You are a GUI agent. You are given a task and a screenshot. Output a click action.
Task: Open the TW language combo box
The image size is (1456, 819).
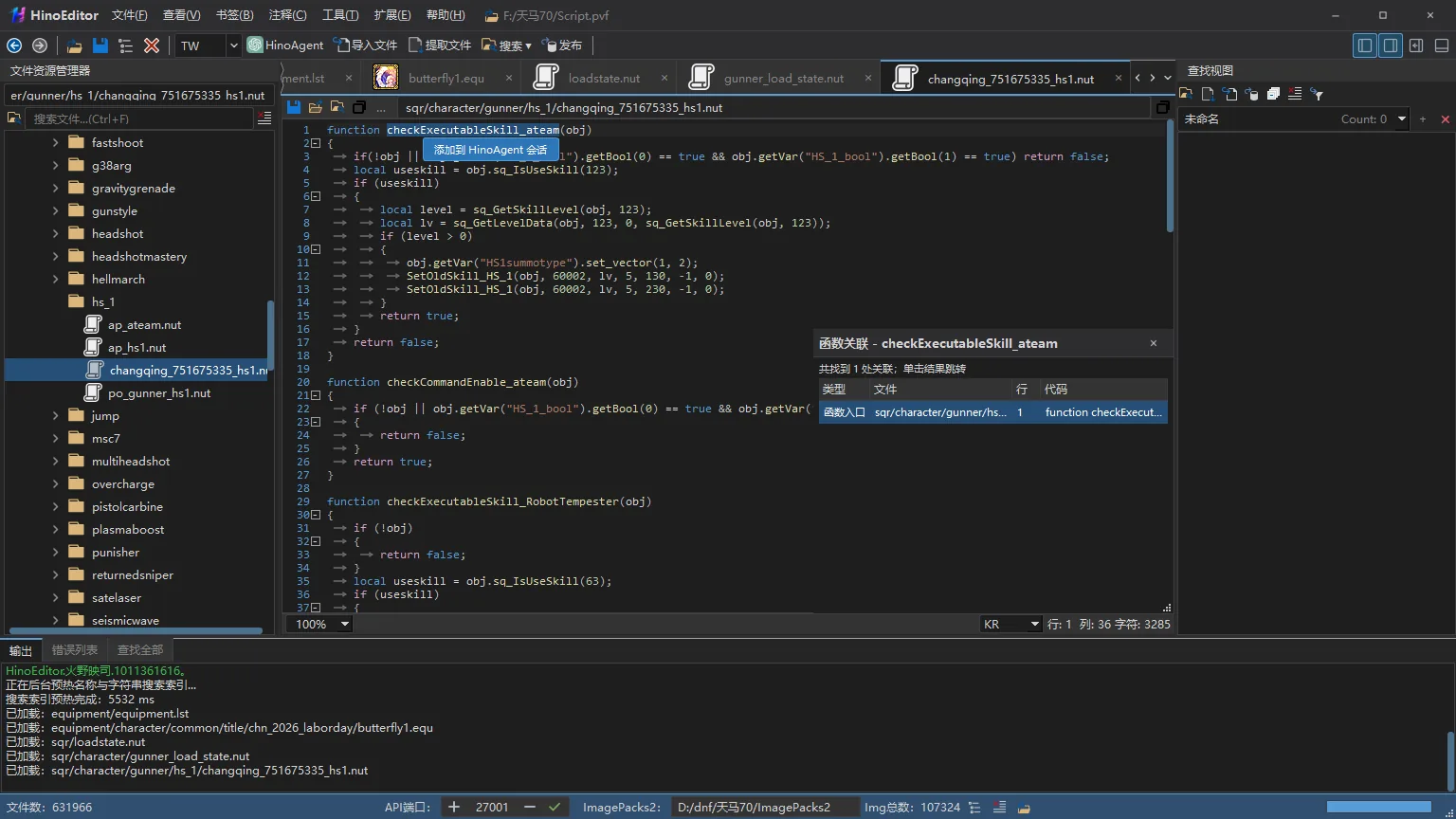[209, 45]
